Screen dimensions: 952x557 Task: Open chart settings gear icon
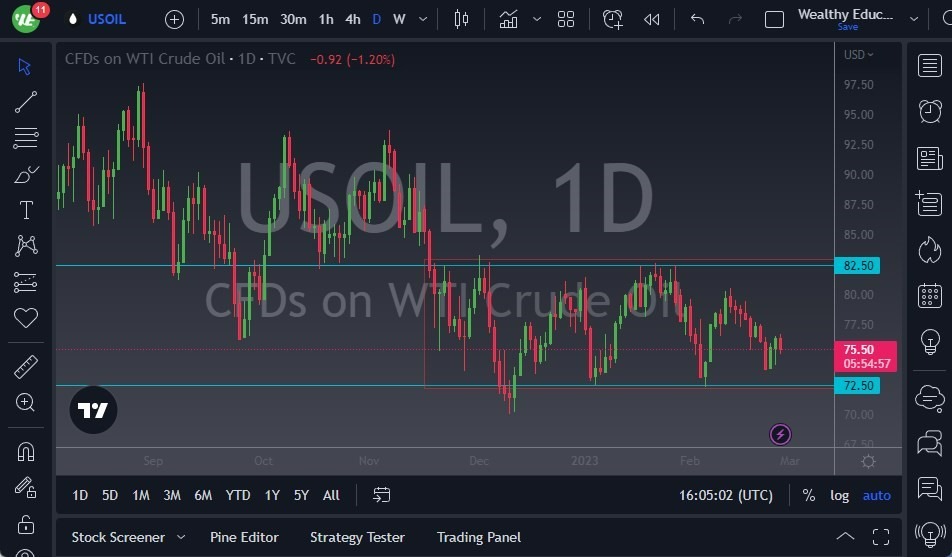(868, 461)
